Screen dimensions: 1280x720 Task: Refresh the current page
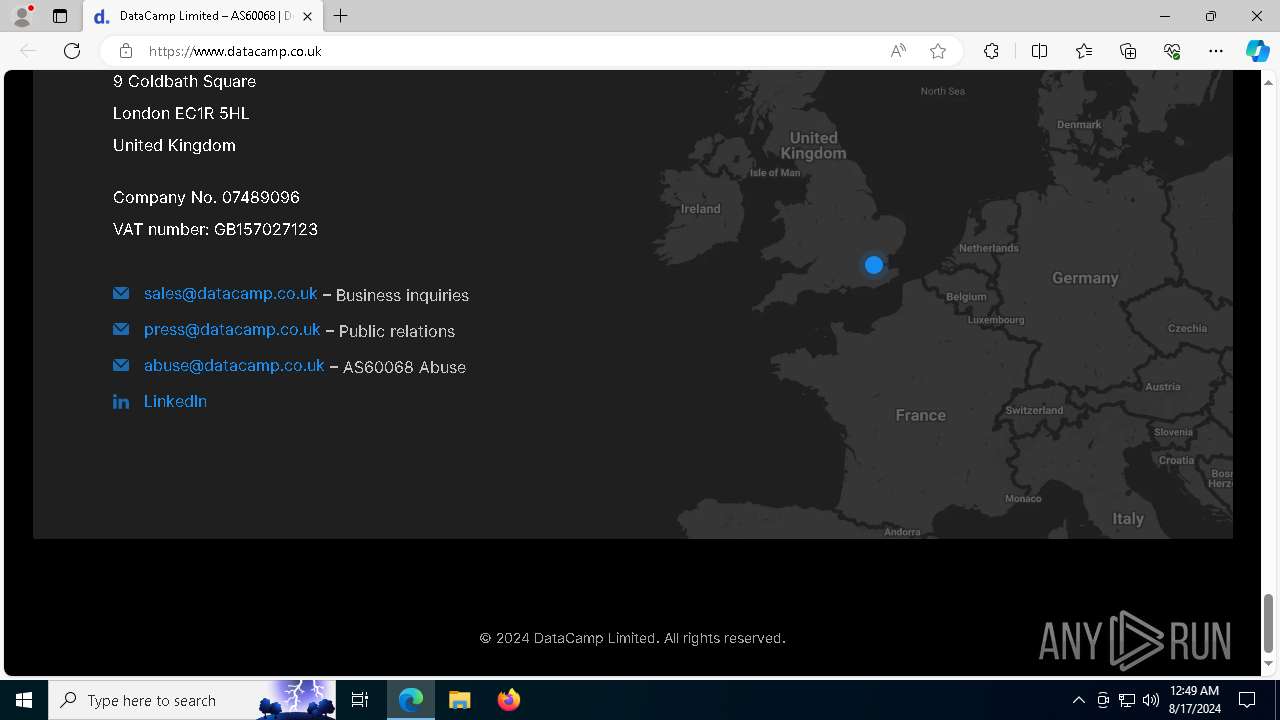pyautogui.click(x=72, y=51)
